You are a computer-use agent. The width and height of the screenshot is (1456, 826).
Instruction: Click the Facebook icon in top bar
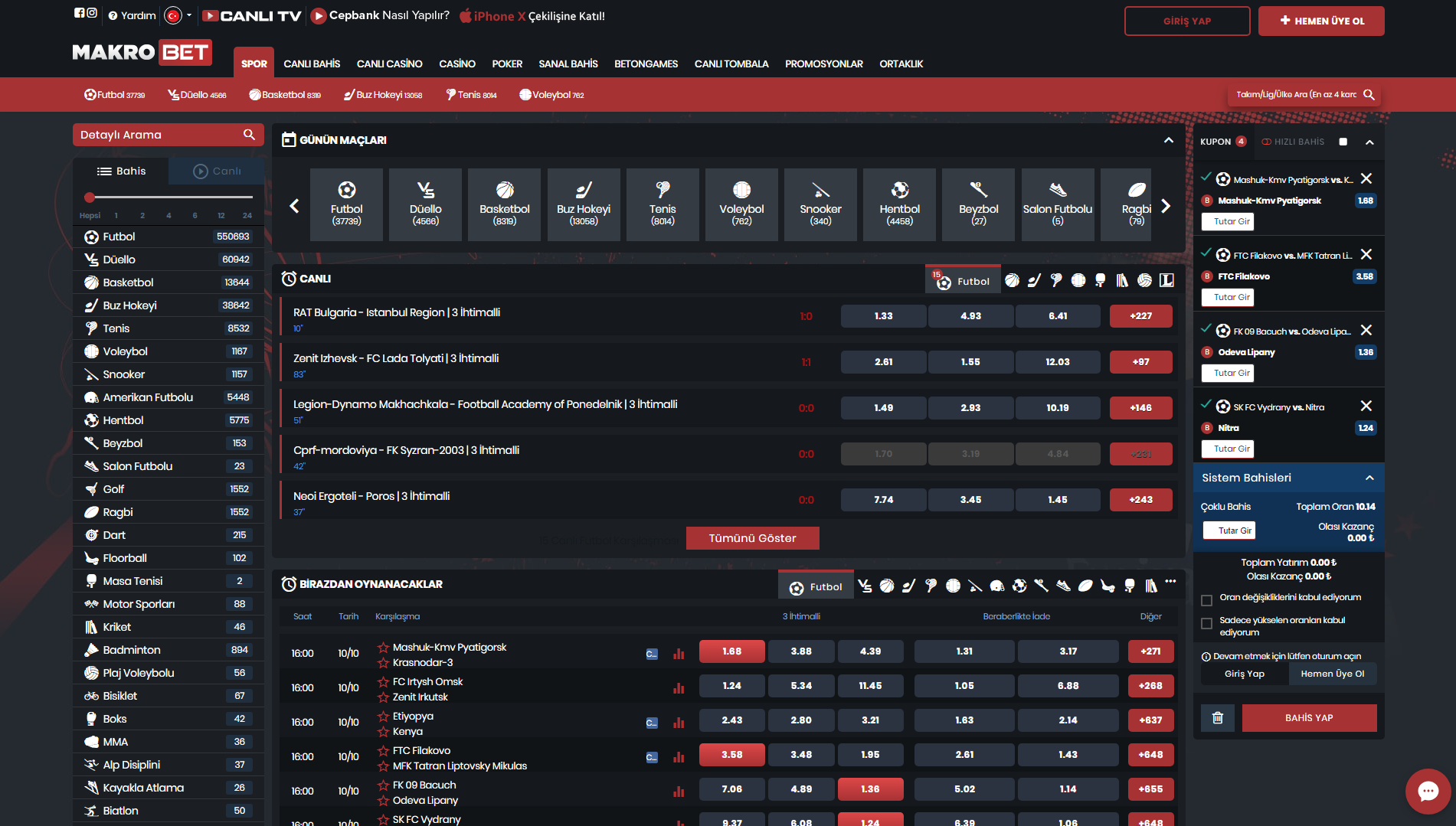(79, 13)
